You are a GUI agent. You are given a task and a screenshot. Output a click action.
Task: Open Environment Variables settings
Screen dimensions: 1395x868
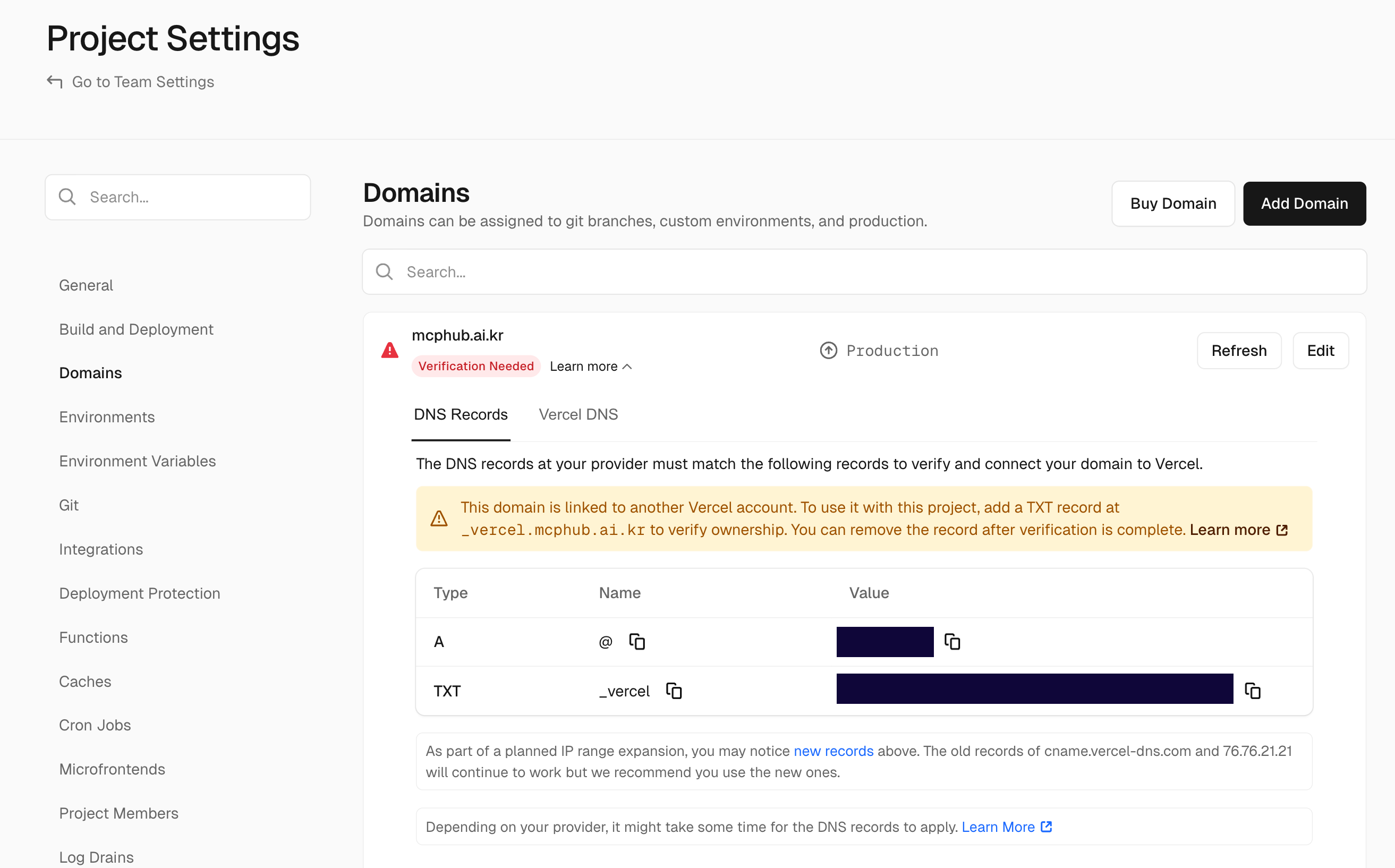pos(137,461)
